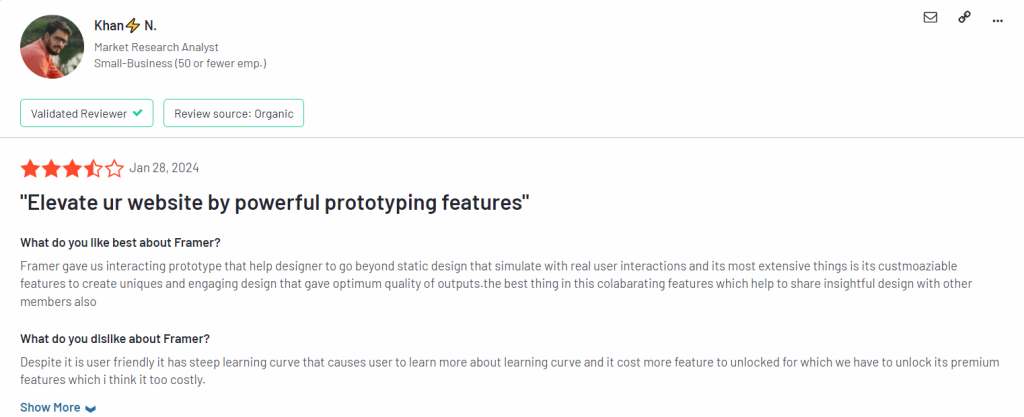The width and height of the screenshot is (1024, 417).
Task: Open the three-dot more options menu
Action: point(997,21)
